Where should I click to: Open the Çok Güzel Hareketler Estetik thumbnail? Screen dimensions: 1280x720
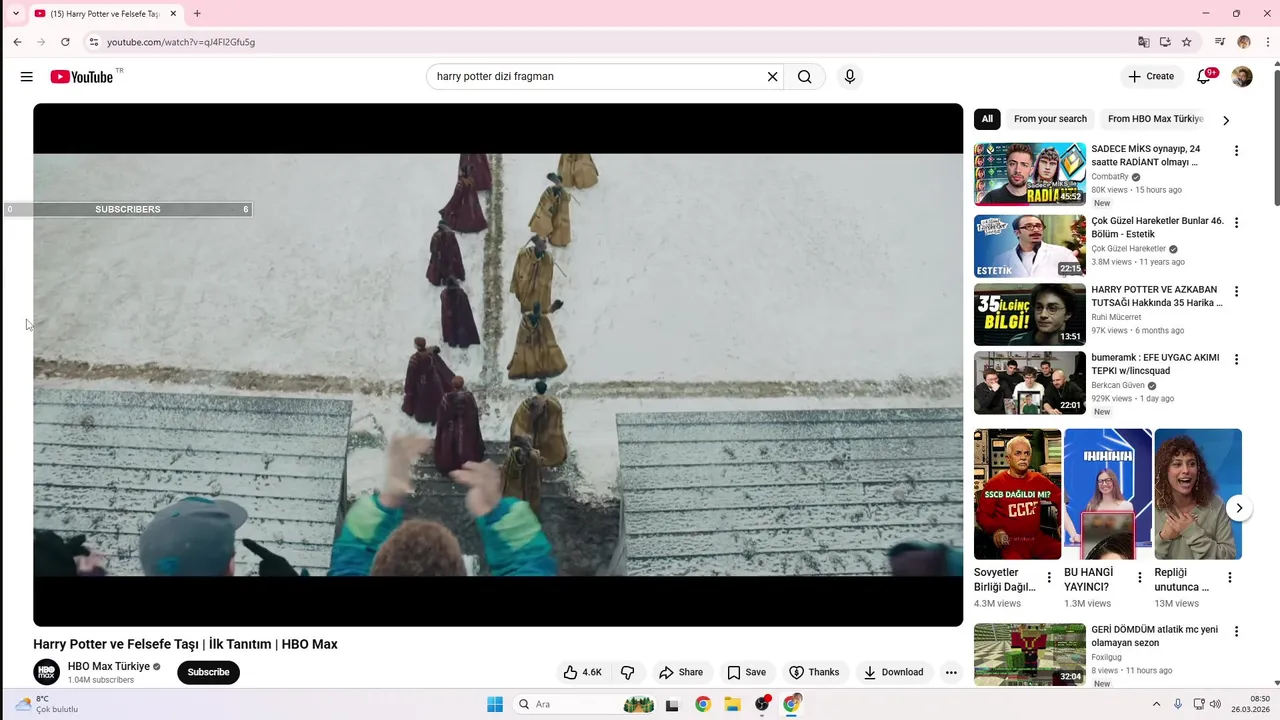click(1030, 246)
